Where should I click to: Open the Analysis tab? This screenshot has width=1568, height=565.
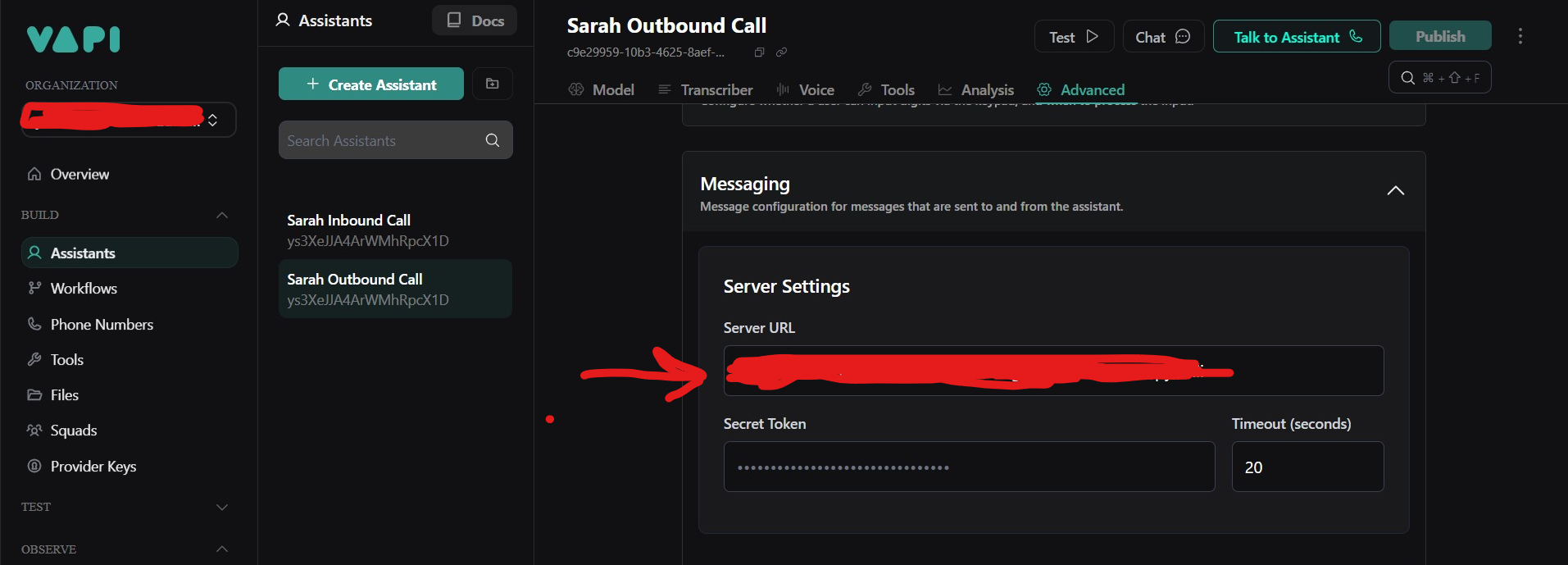coord(976,89)
